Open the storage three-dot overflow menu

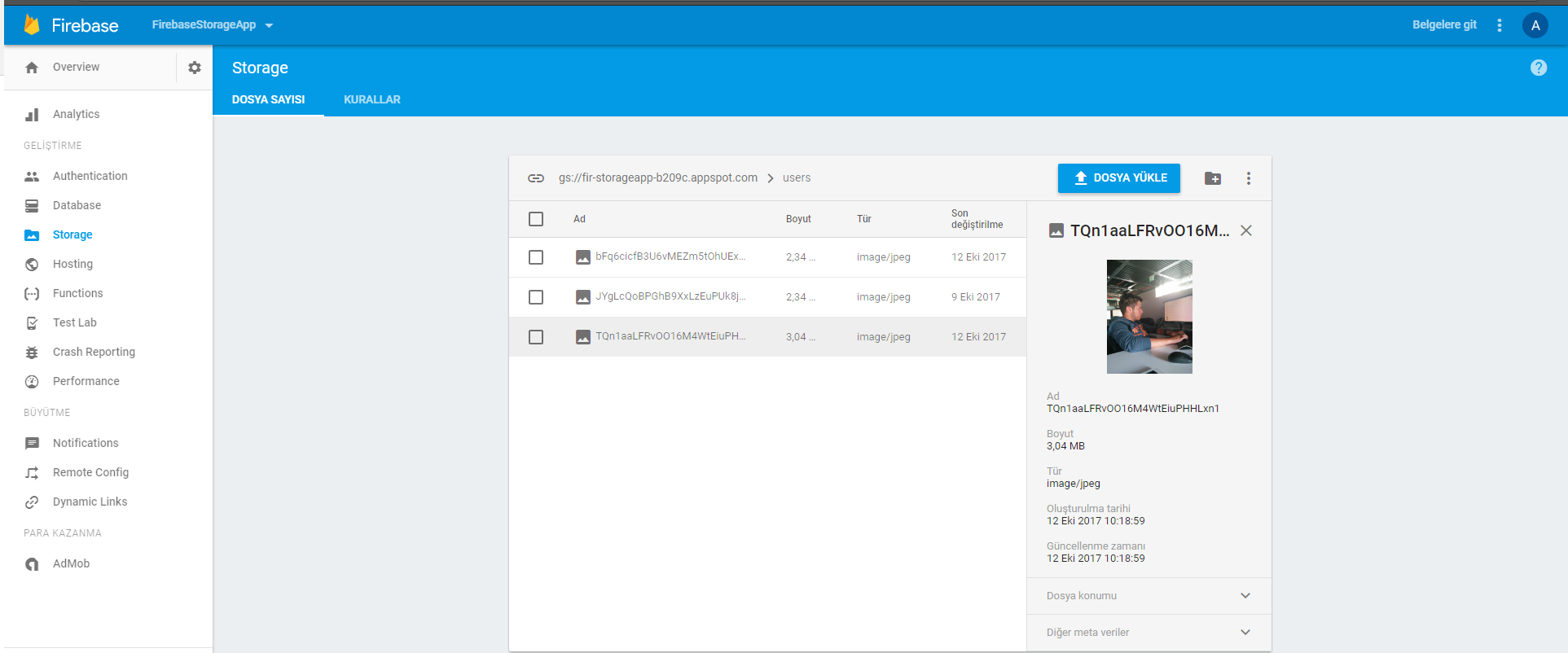pos(1248,178)
